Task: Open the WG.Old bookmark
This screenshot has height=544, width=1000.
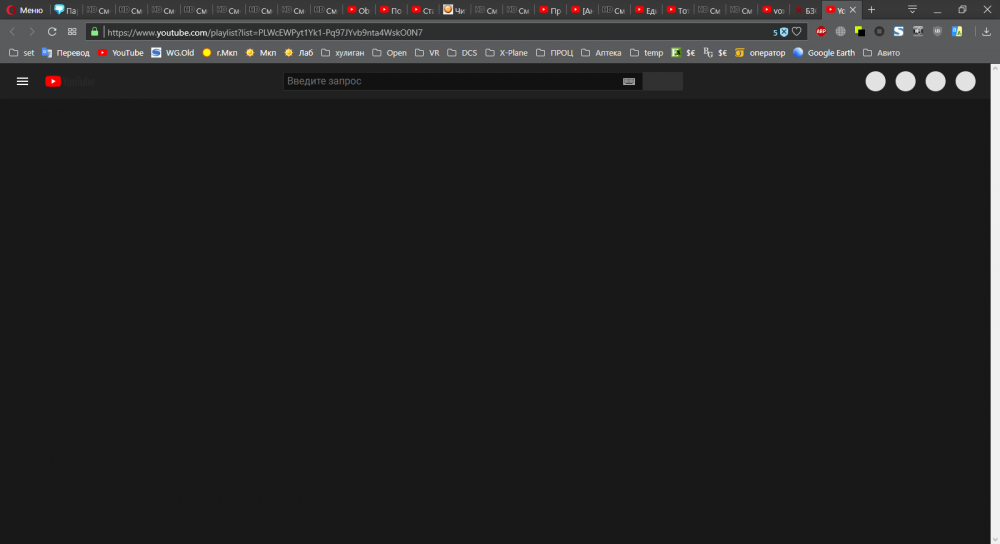Action: (x=173, y=53)
